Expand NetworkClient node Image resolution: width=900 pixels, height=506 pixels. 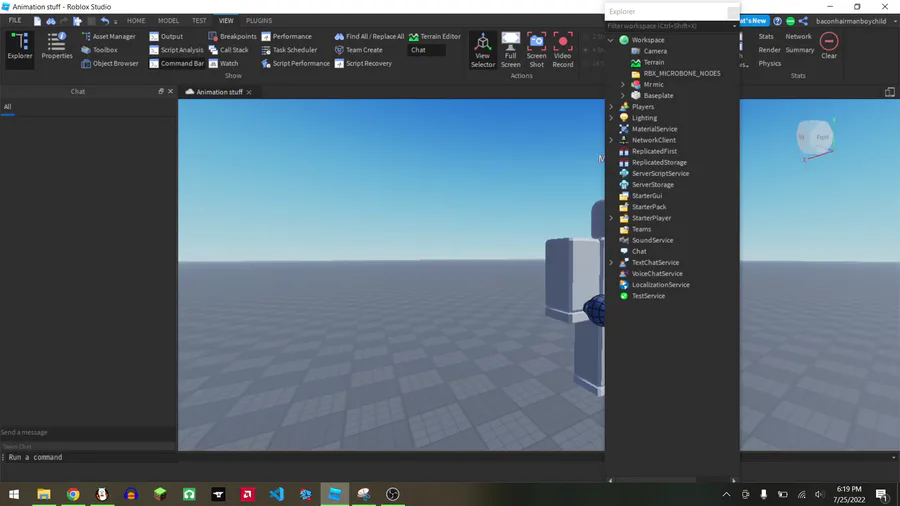pos(611,140)
